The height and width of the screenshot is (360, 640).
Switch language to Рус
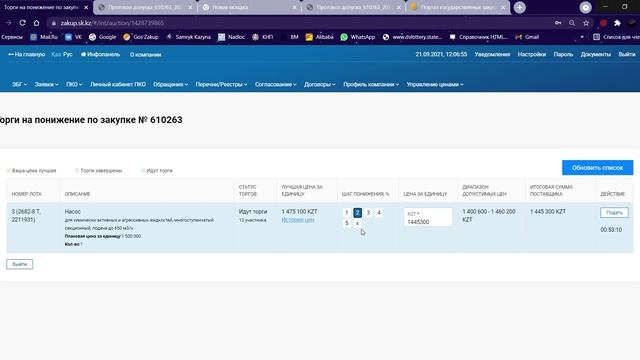point(68,54)
